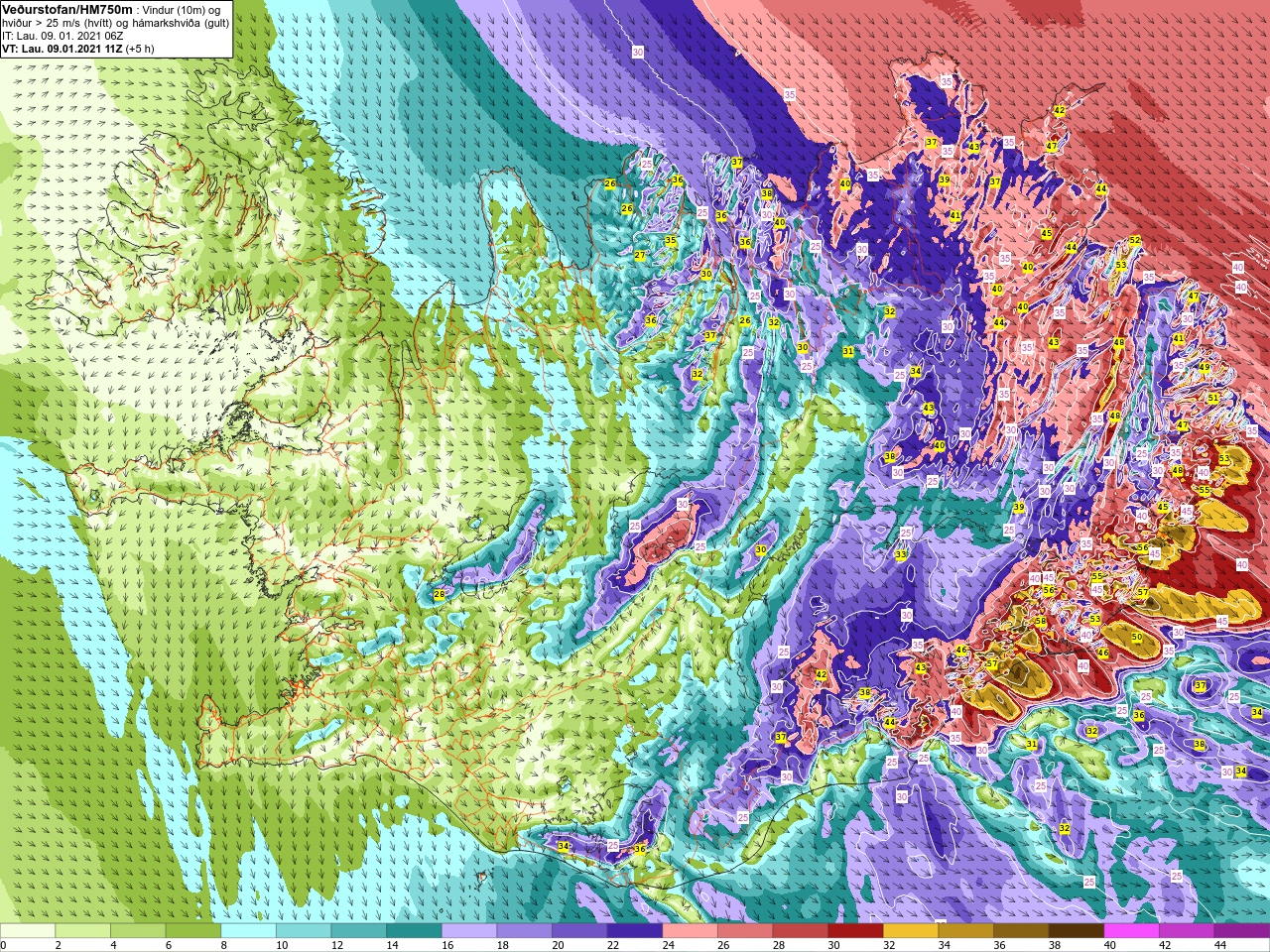1270x952 pixels.
Task: Select the 40–42 magenta legend swatch
Action: pyautogui.click(x=1131, y=931)
